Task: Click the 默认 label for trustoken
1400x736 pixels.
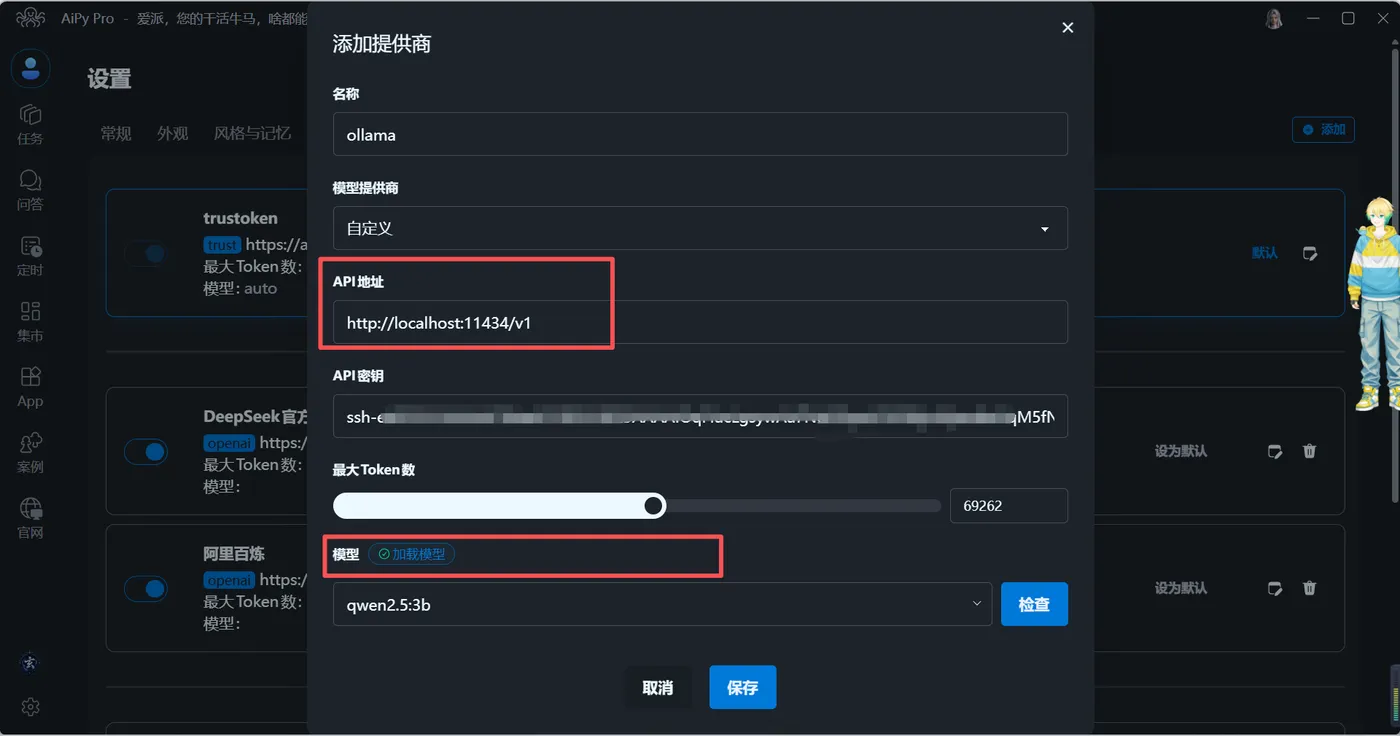Action: click(1265, 254)
